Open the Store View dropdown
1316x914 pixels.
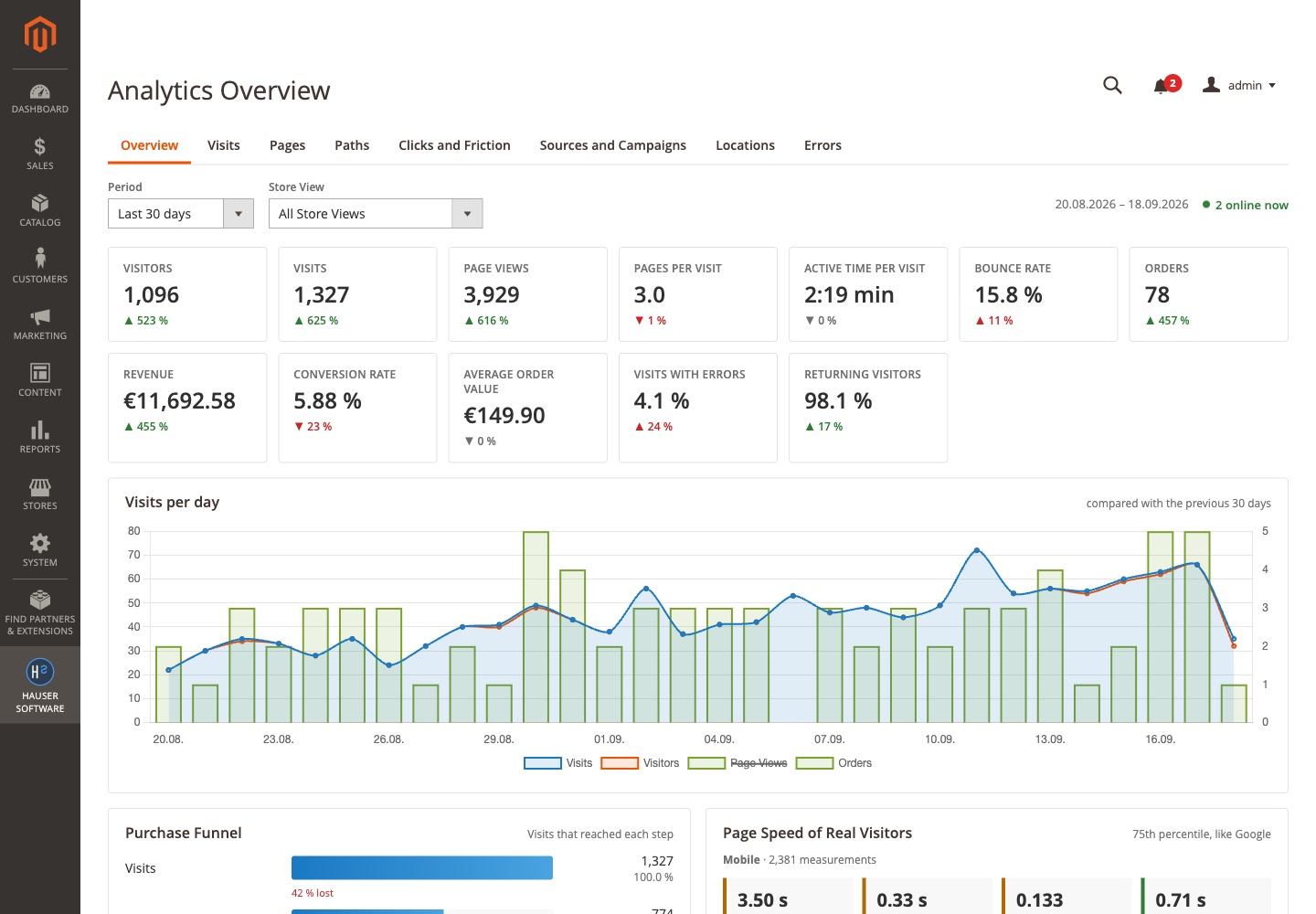click(376, 214)
